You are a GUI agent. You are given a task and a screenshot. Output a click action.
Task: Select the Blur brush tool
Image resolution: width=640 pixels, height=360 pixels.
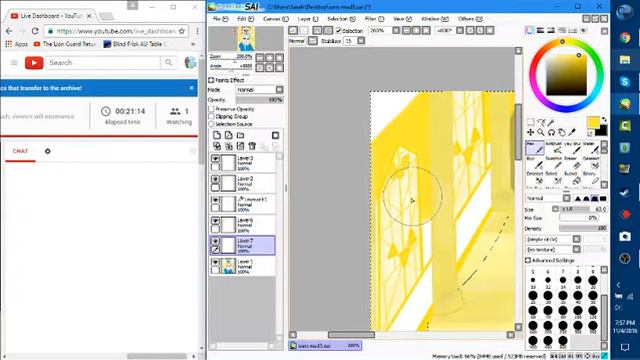pyautogui.click(x=534, y=162)
